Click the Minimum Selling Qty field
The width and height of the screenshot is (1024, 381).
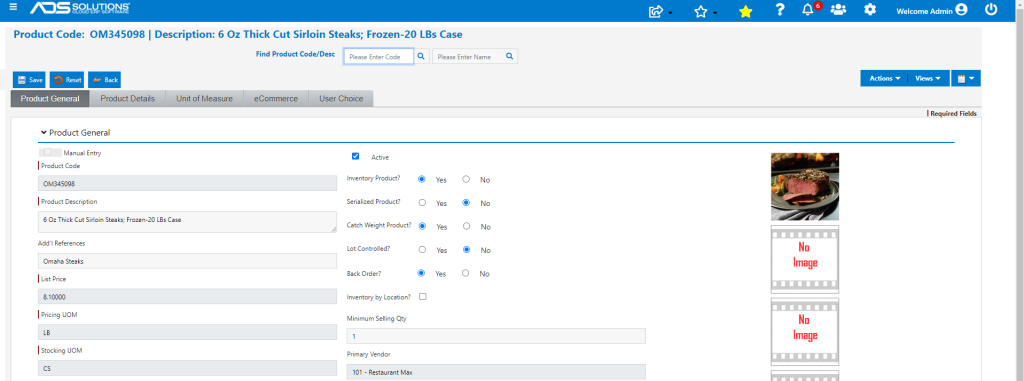click(496, 336)
